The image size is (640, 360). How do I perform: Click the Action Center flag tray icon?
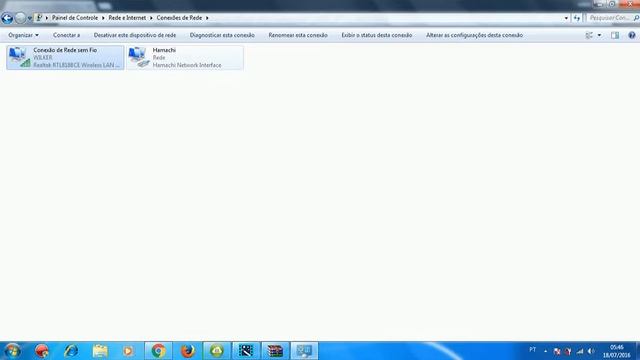[x=557, y=351]
